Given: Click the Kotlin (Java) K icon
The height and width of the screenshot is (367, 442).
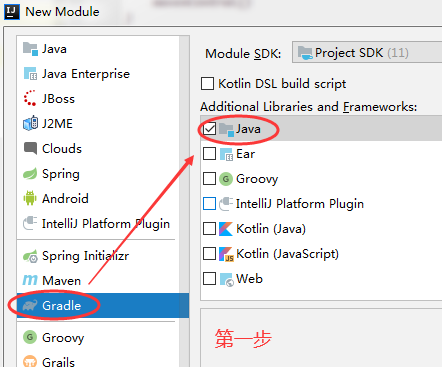Looking at the screenshot, I should pyautogui.click(x=226, y=229).
